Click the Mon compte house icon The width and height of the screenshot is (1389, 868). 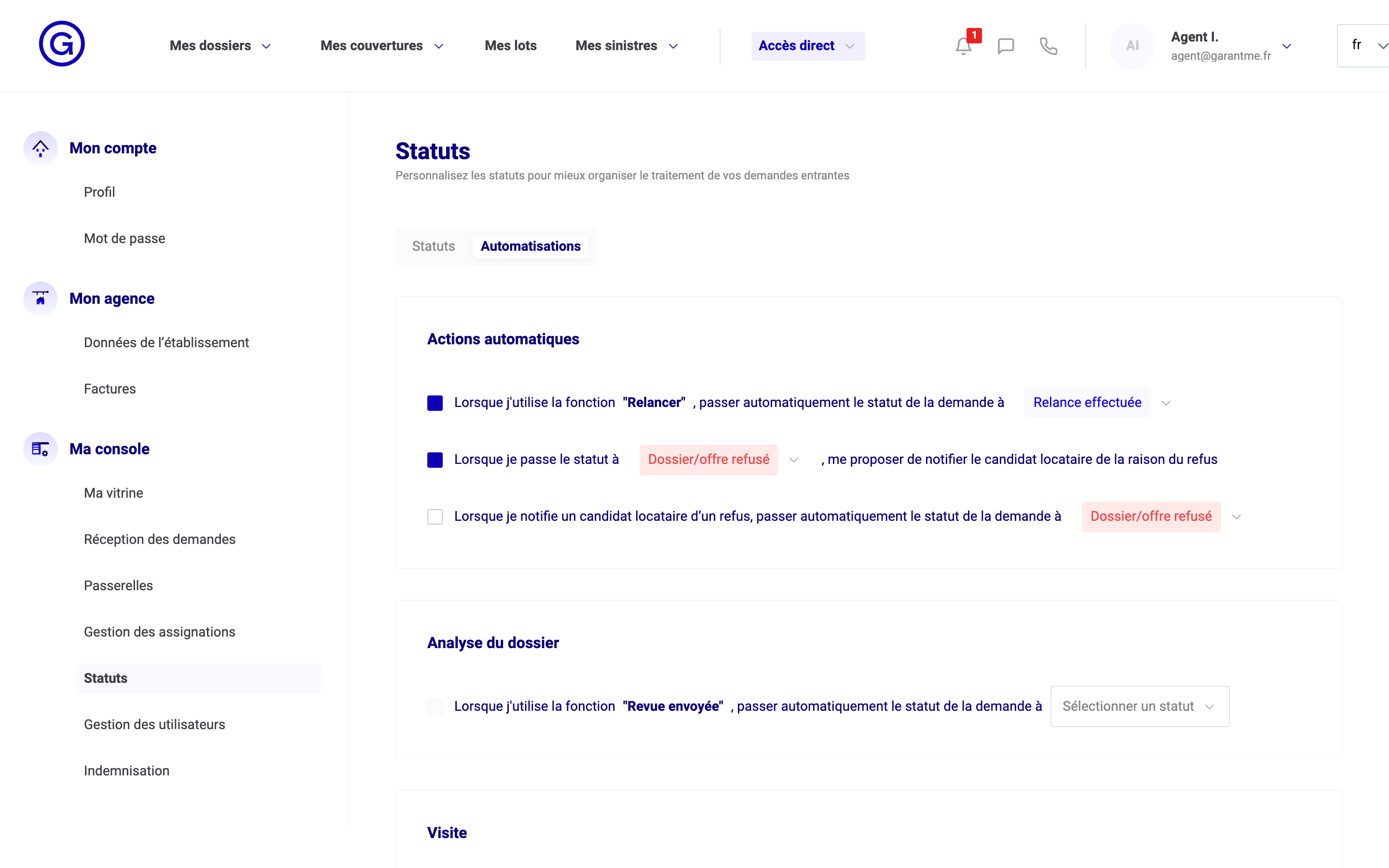(x=40, y=148)
